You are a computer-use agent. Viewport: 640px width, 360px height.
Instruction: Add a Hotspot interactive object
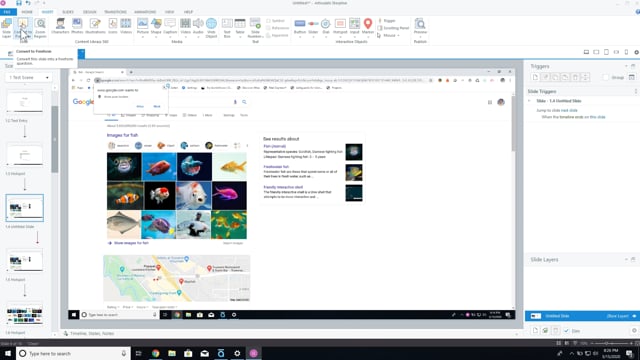click(340, 26)
